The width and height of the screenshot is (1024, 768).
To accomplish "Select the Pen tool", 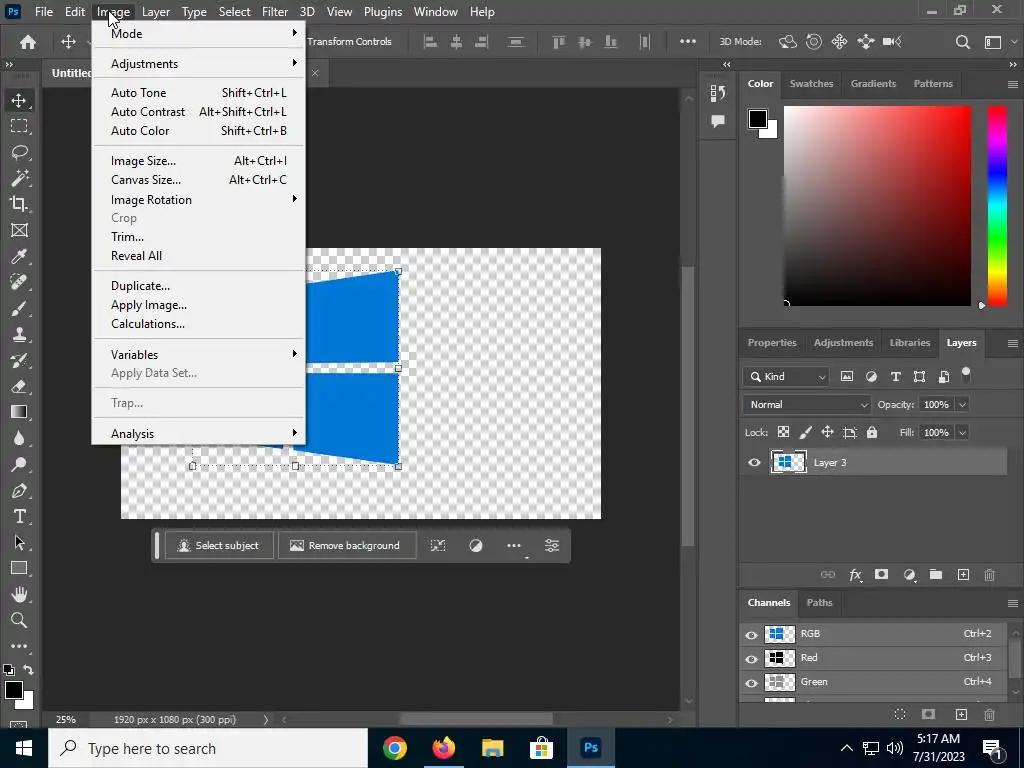I will tap(19, 490).
